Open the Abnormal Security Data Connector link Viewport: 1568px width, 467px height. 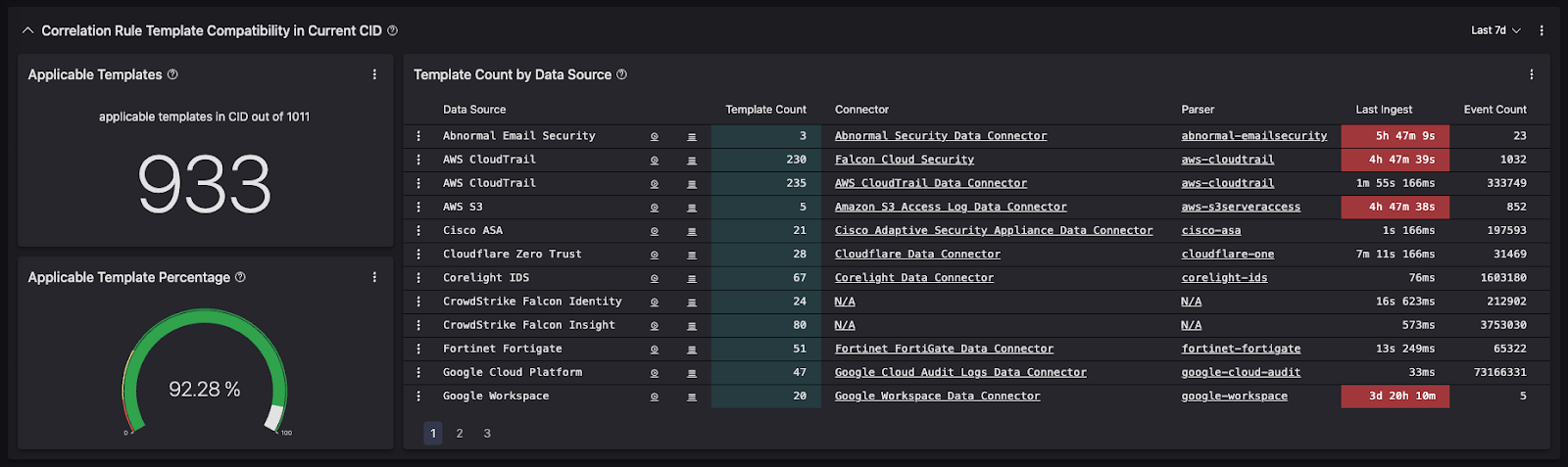click(940, 136)
